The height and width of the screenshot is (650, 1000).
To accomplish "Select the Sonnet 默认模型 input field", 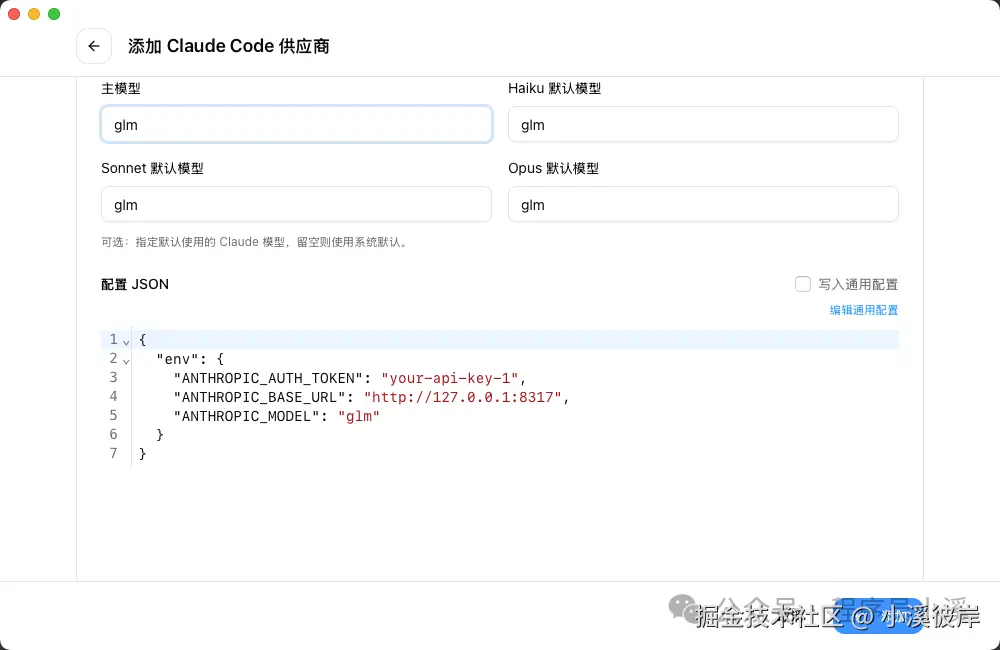I will pos(297,204).
